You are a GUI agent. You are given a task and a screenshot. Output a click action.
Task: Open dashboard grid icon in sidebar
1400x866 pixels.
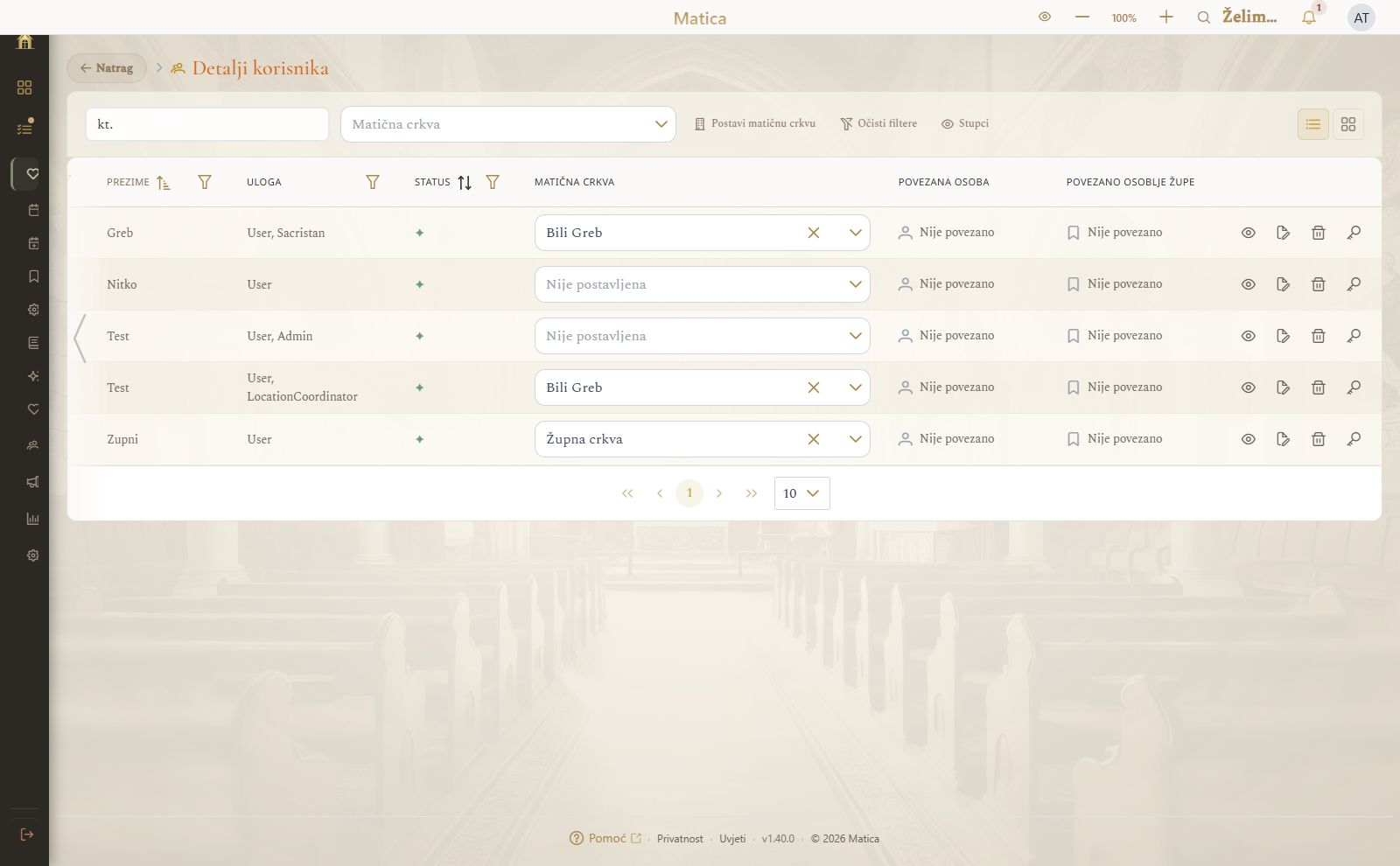pos(24,87)
